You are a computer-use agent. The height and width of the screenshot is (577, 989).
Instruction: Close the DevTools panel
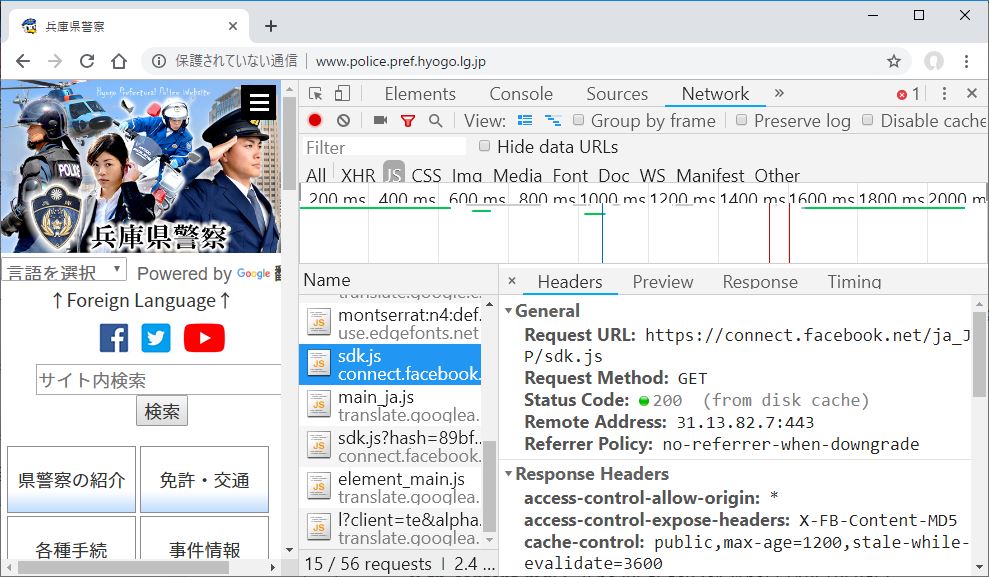click(x=972, y=93)
